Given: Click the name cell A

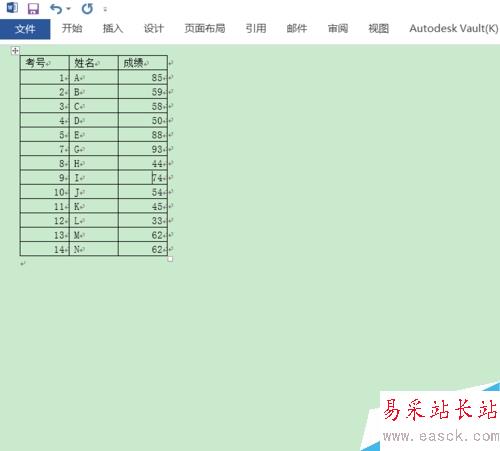Looking at the screenshot, I should click(94, 77).
